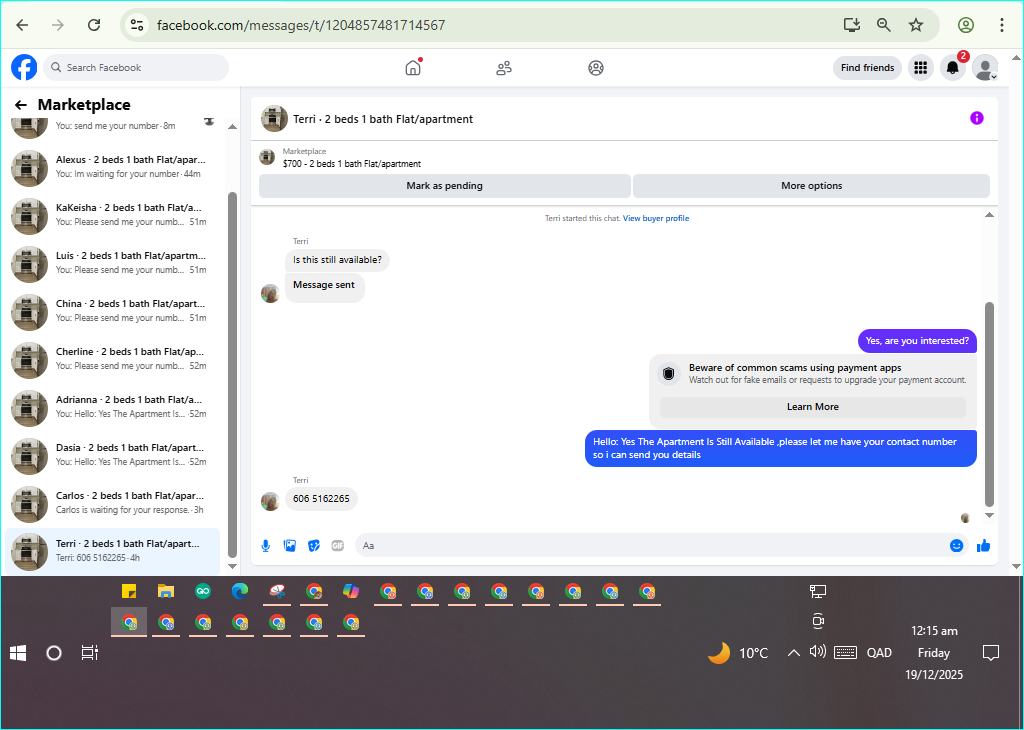Send a thumbs-up like

point(984,546)
